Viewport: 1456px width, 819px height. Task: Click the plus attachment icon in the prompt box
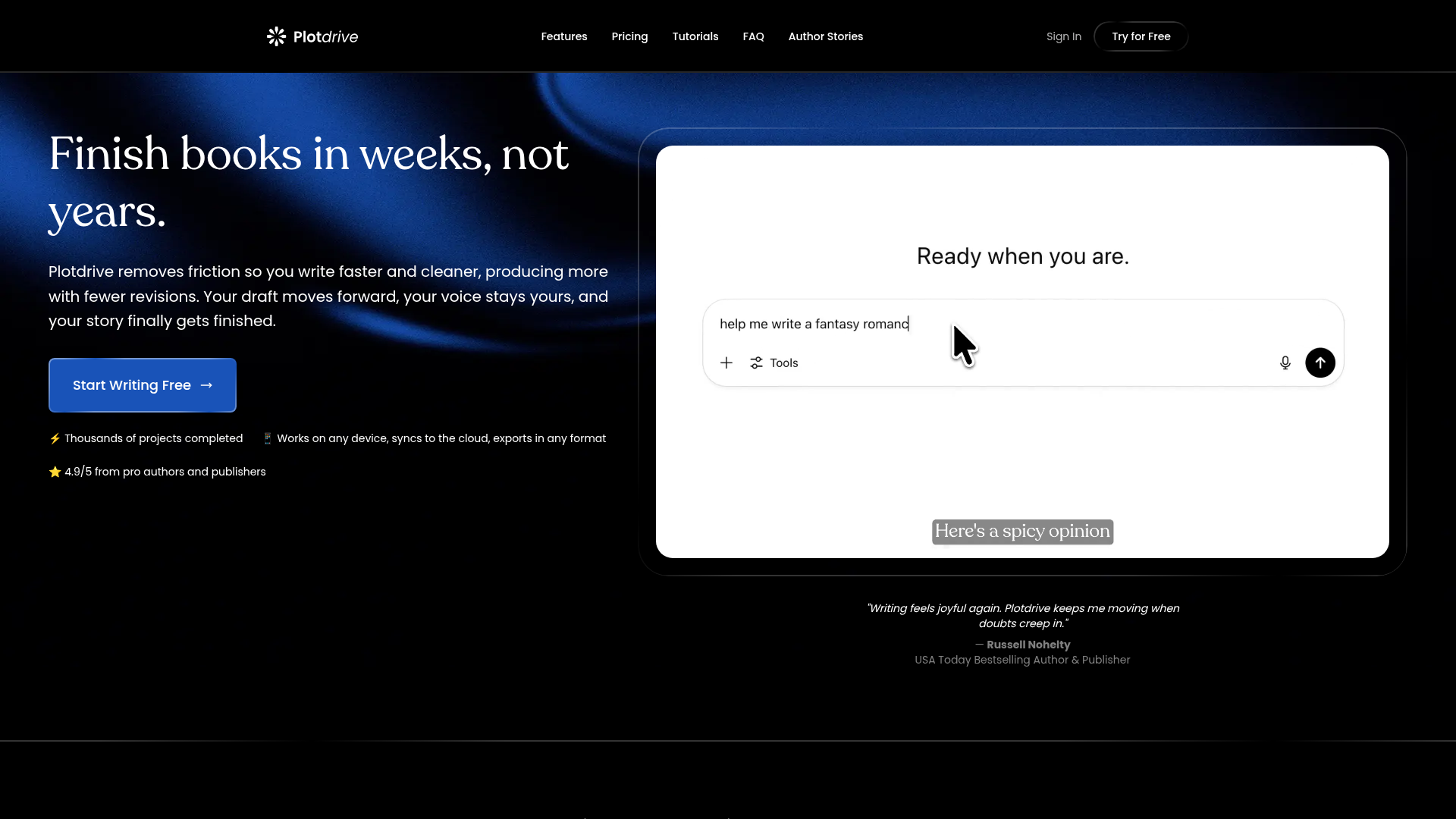point(726,362)
